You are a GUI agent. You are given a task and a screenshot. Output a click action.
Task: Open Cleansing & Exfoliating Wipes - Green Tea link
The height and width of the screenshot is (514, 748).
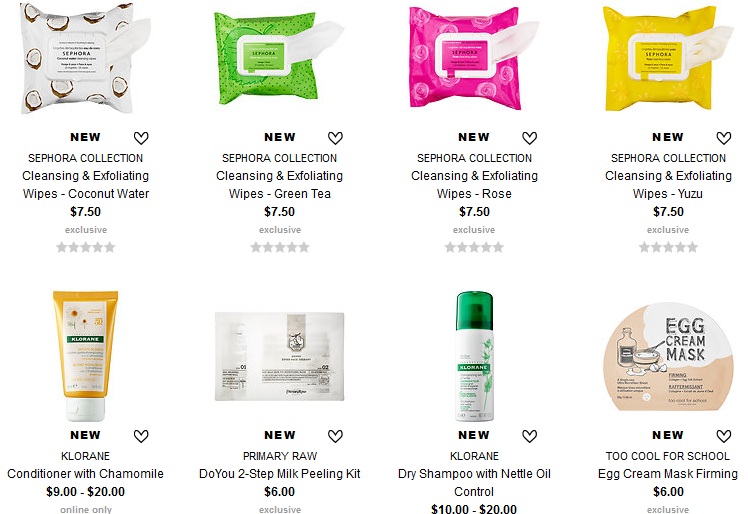(280, 185)
